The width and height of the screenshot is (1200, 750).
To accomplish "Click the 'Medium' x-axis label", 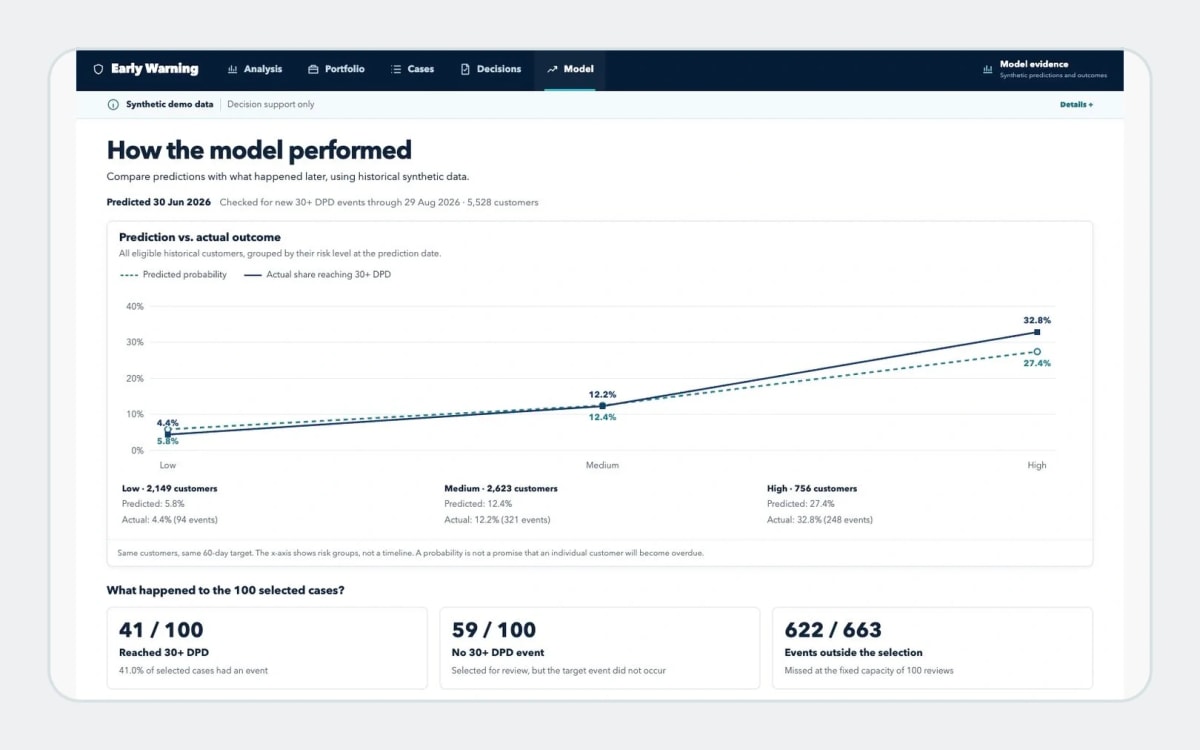I will pos(602,465).
